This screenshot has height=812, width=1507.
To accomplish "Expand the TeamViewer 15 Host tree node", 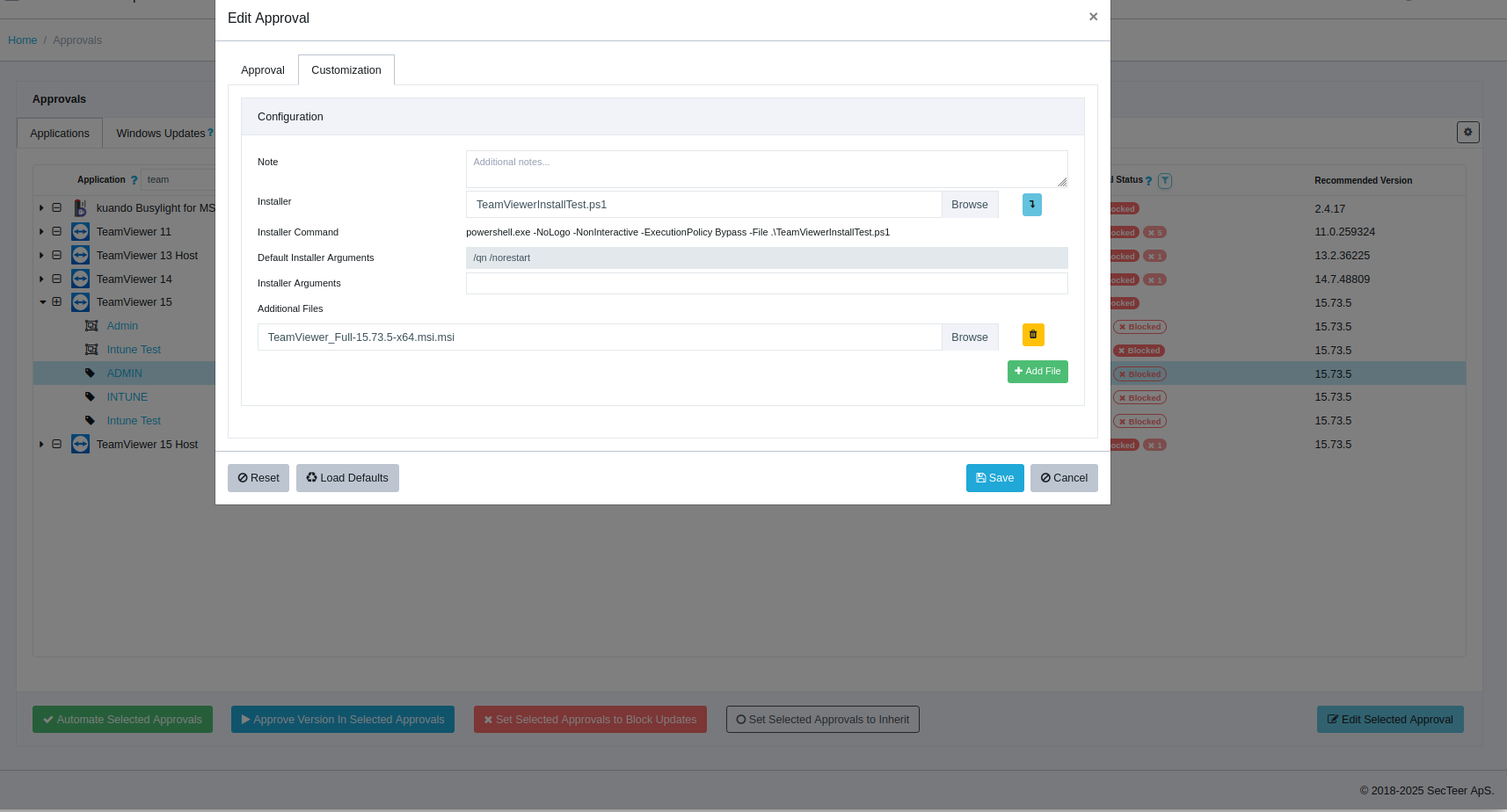I will point(41,445).
